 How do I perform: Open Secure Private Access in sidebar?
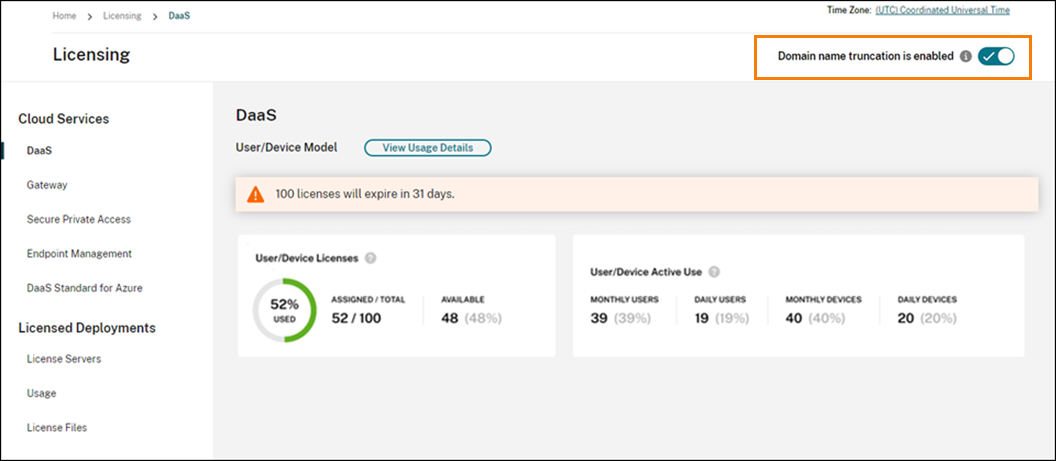[x=79, y=219]
